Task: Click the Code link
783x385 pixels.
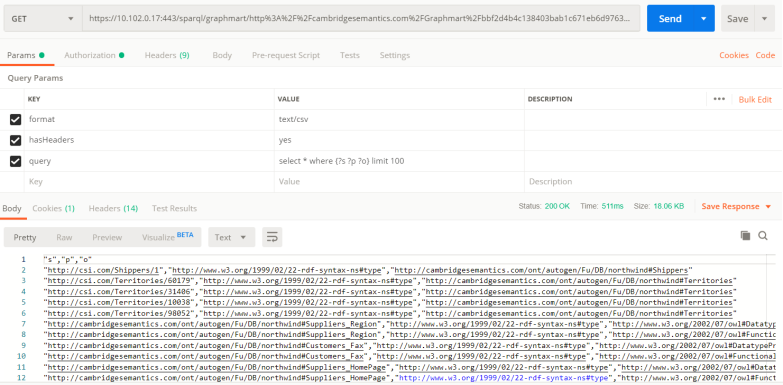Action: [x=765, y=55]
